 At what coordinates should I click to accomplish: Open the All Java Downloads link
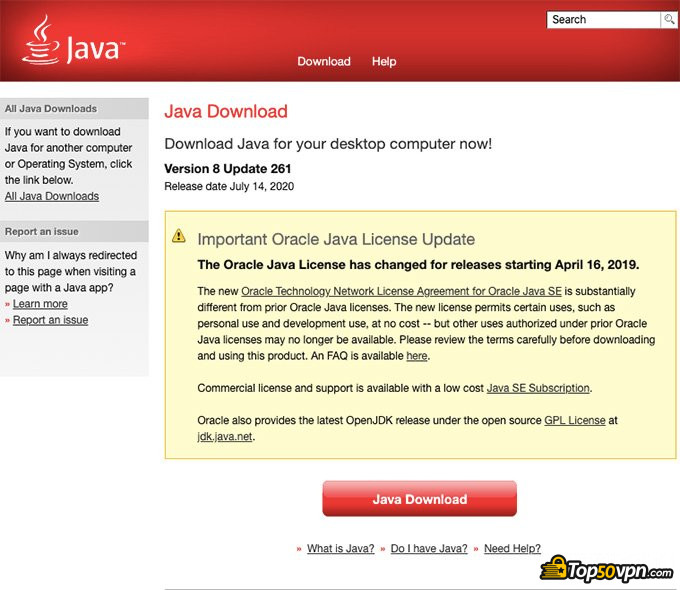point(52,196)
